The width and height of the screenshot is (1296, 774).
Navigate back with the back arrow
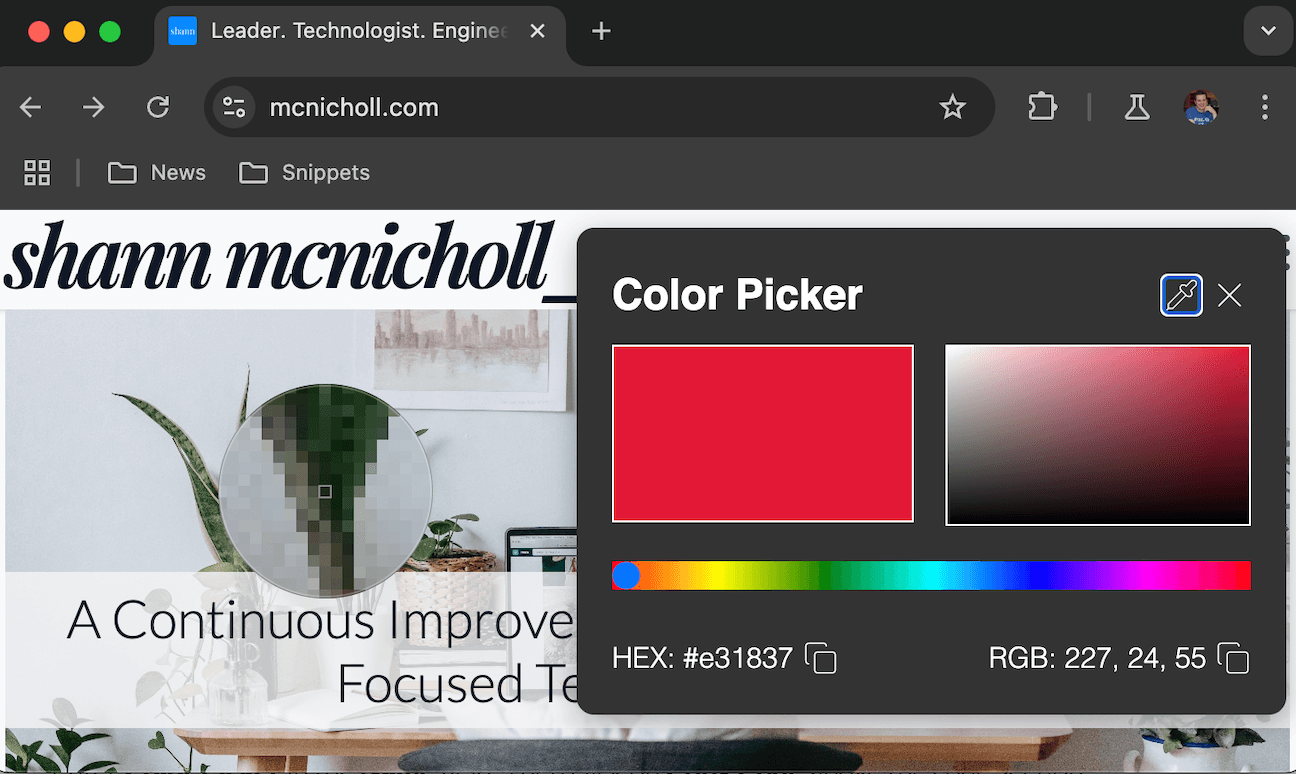click(30, 107)
